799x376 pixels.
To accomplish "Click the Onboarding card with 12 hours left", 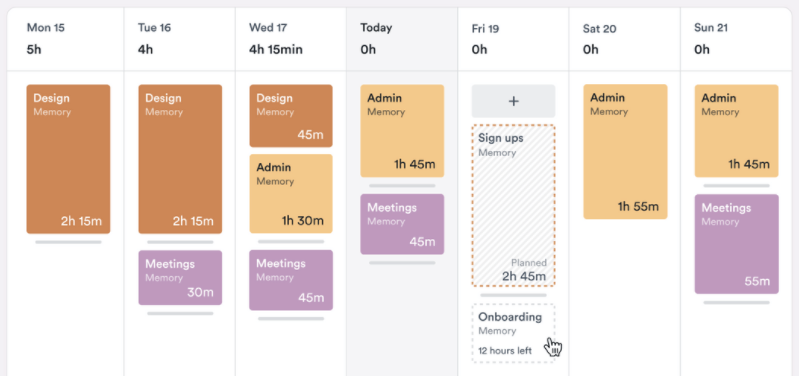I will tap(513, 333).
